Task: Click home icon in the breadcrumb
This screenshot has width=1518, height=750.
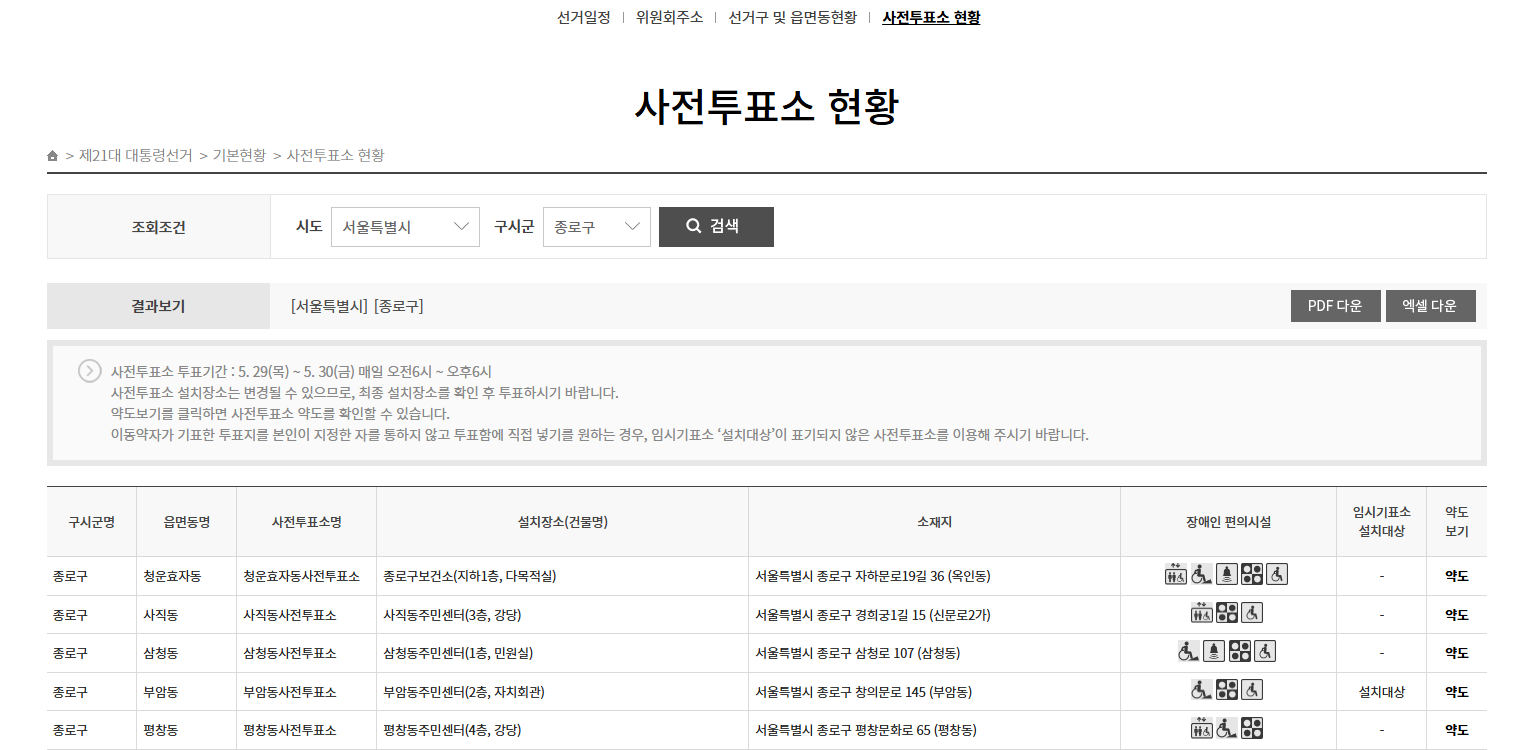Action: tap(53, 155)
